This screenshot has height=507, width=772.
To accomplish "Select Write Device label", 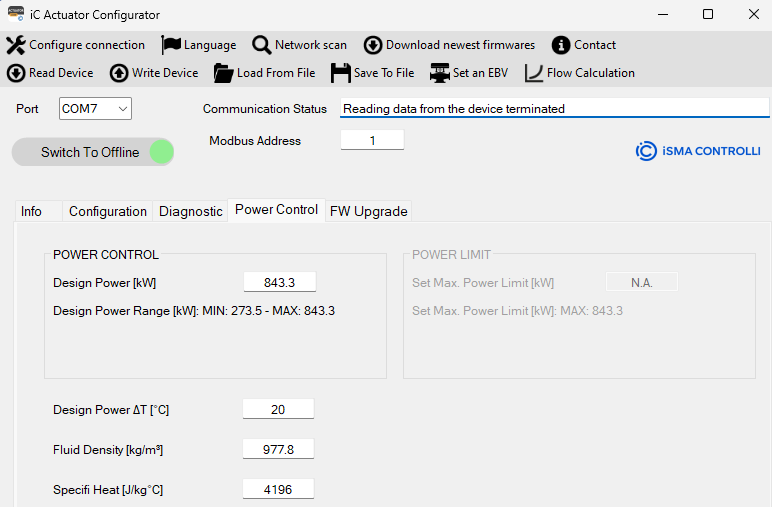I will coord(165,73).
